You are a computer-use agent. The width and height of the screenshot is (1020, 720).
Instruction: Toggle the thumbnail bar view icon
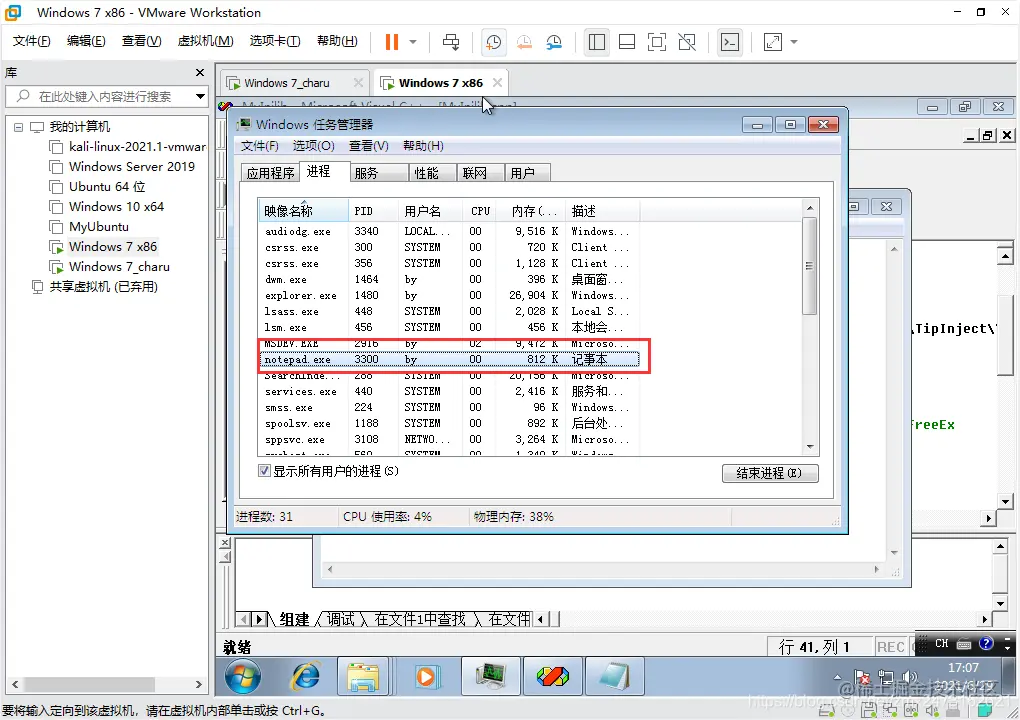[x=627, y=42]
